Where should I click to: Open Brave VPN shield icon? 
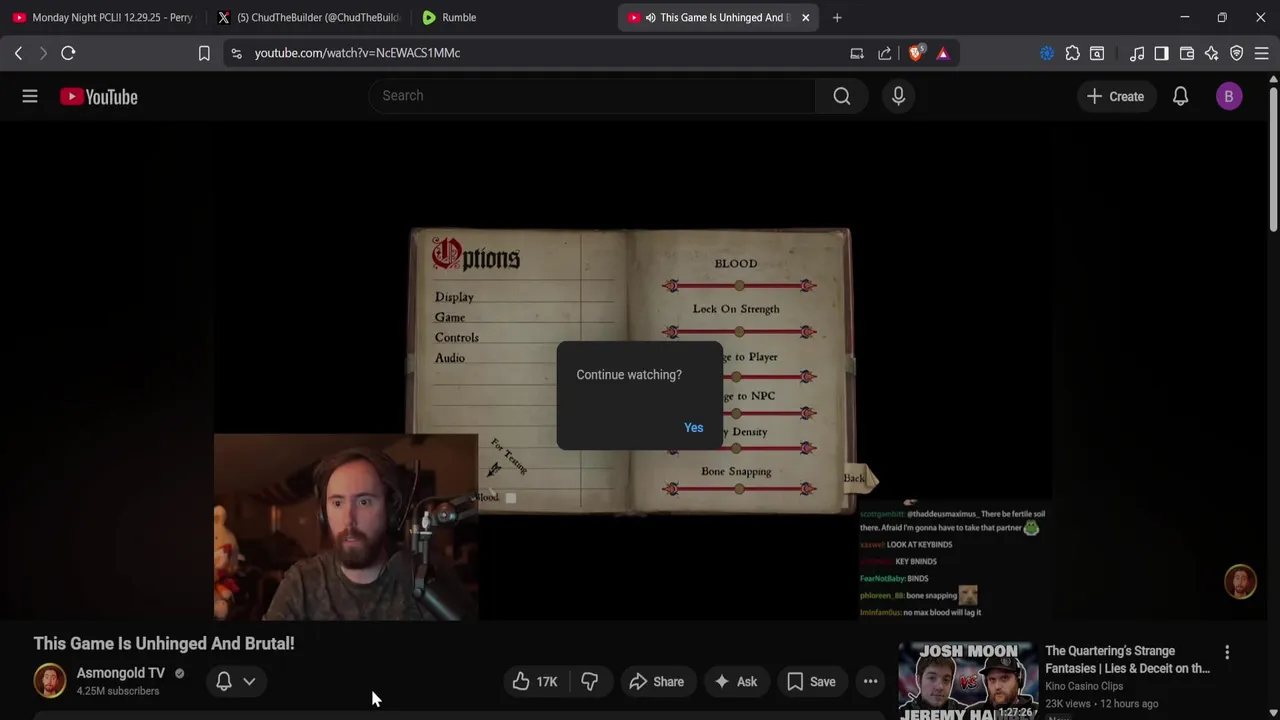point(1237,53)
